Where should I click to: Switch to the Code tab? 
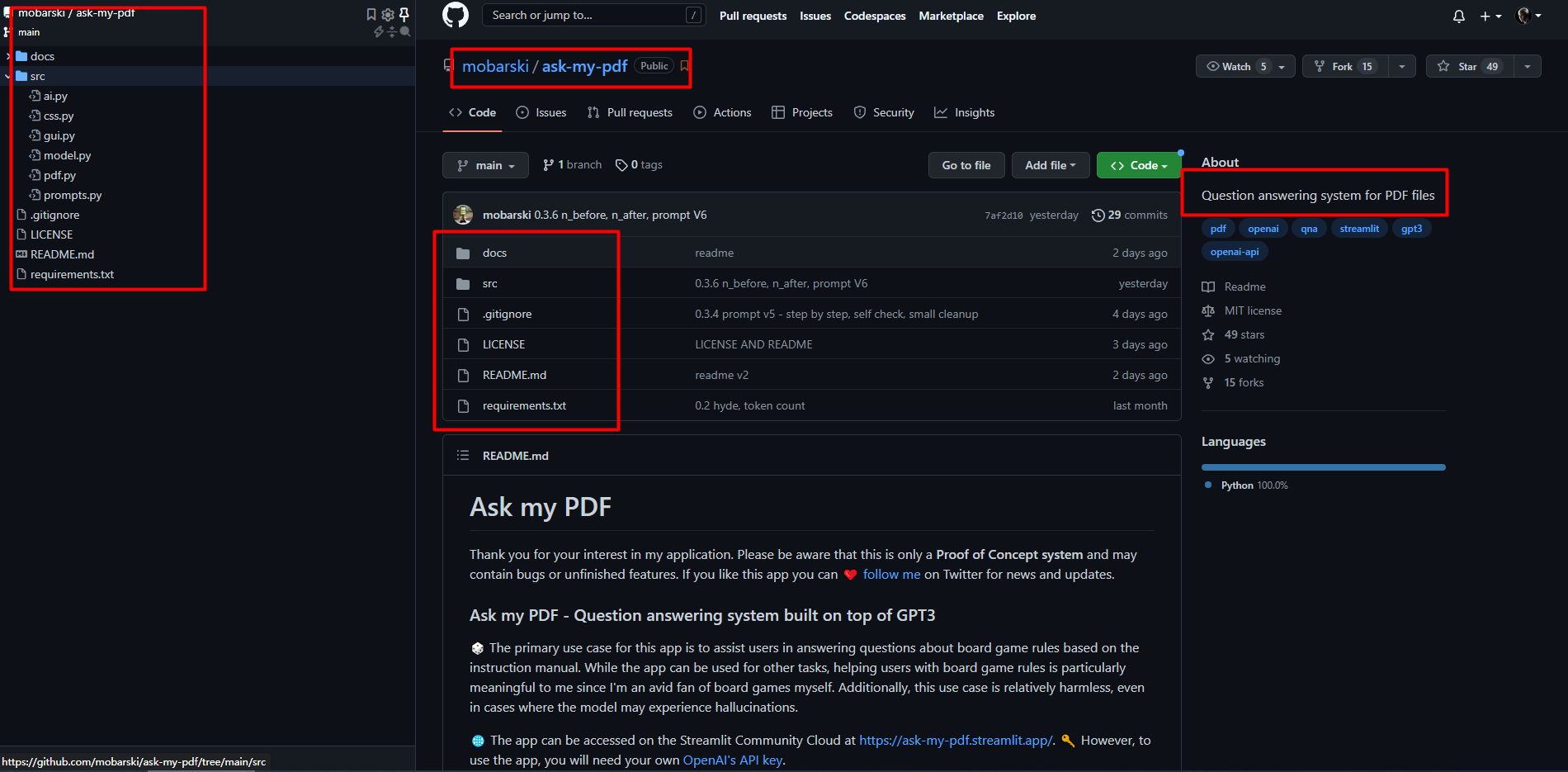click(472, 112)
